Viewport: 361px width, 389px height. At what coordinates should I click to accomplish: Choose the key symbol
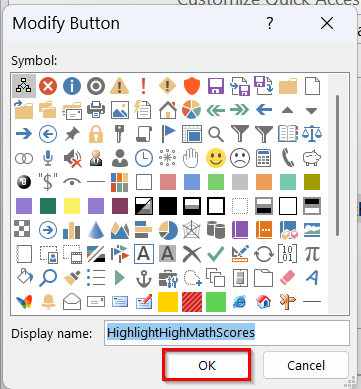(x=120, y=134)
